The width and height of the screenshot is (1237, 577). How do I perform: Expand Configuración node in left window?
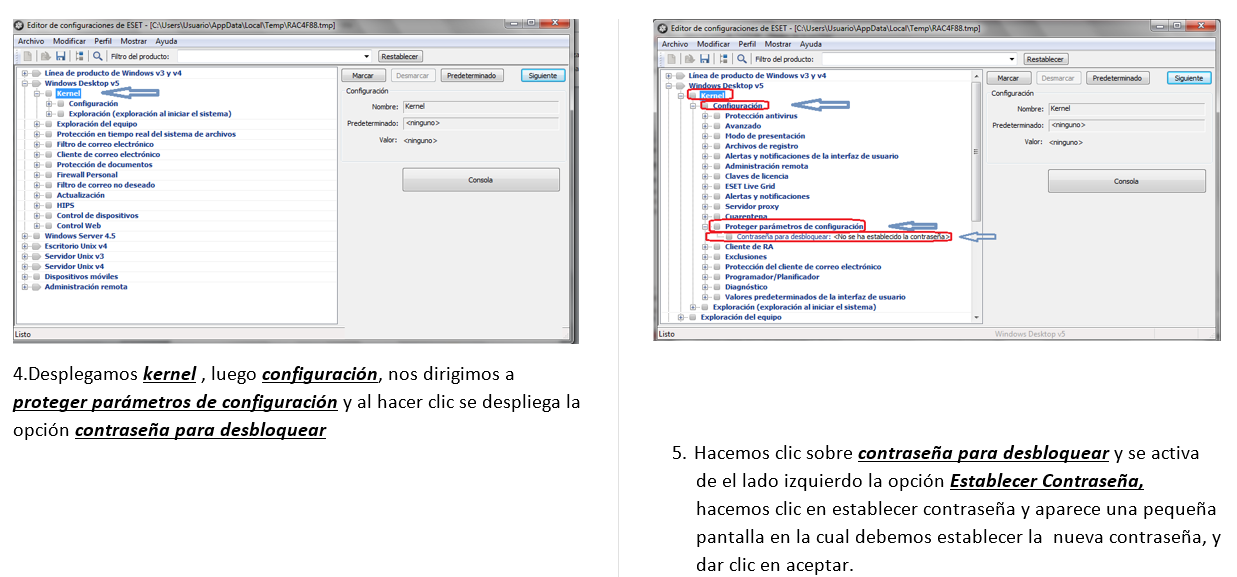click(49, 103)
